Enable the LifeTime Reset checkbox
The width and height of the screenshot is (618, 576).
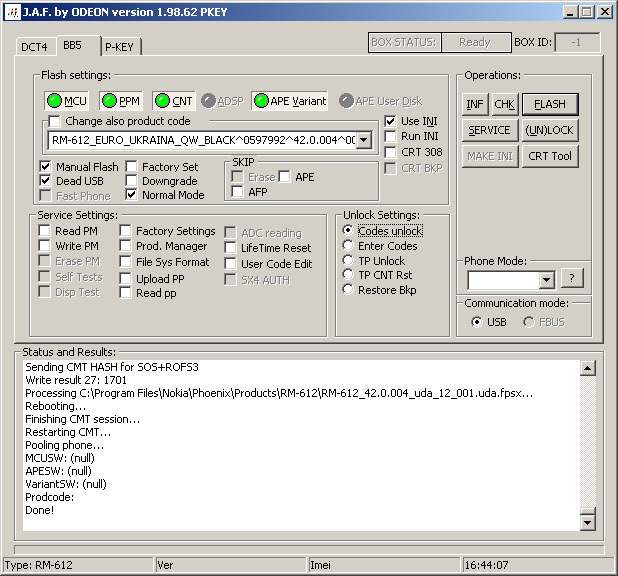230,248
